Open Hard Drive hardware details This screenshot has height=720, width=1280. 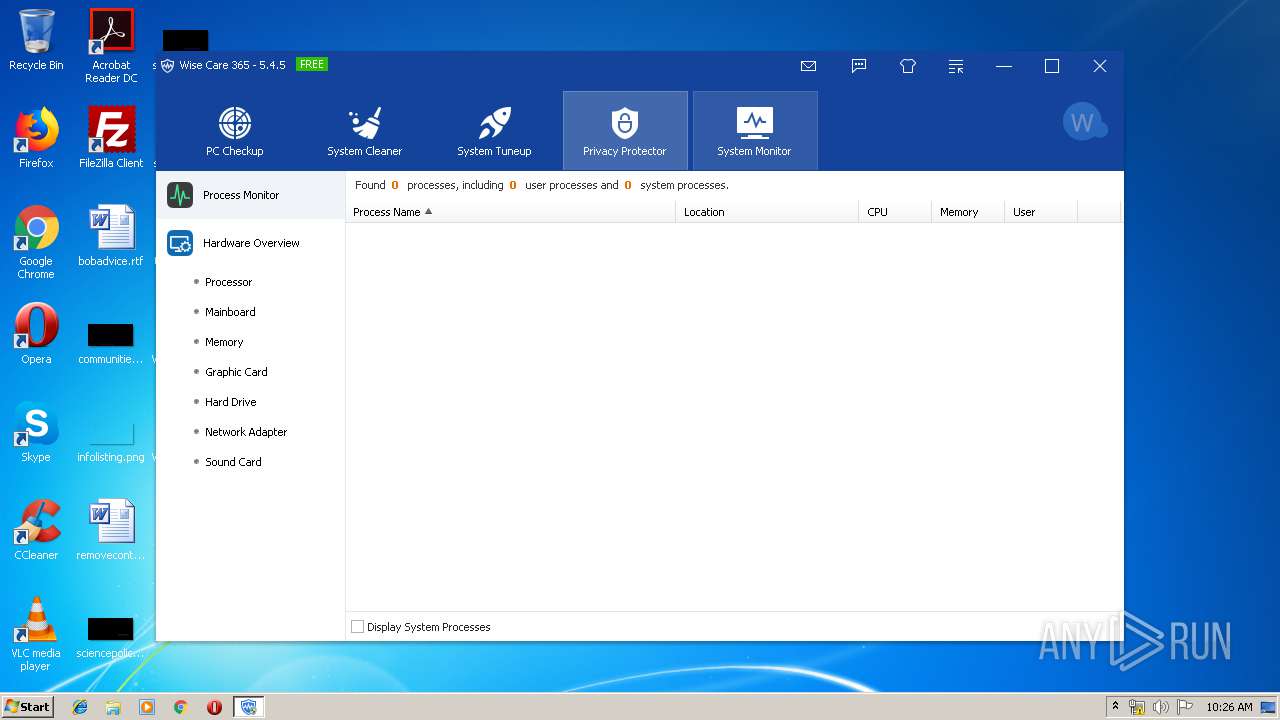coord(230,402)
